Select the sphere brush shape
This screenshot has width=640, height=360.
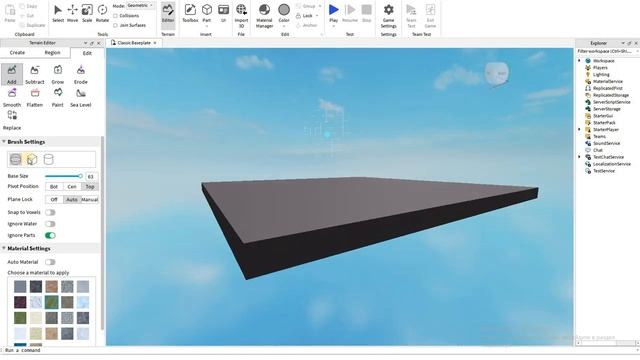[16, 159]
